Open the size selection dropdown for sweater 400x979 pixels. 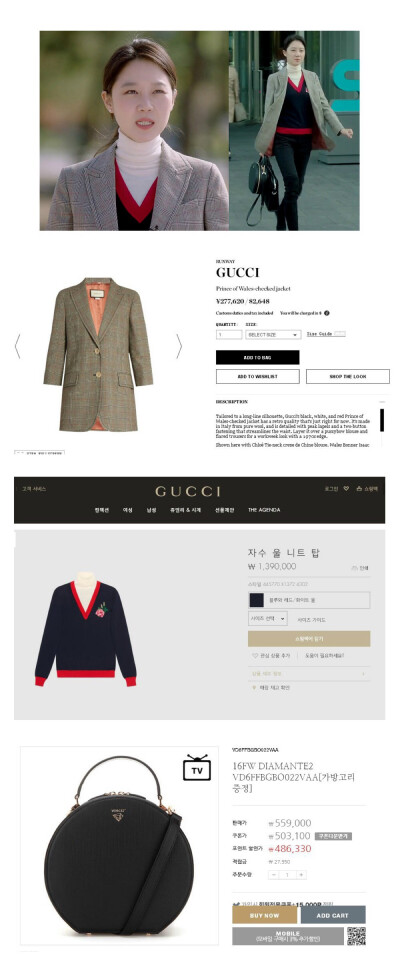pos(268,619)
